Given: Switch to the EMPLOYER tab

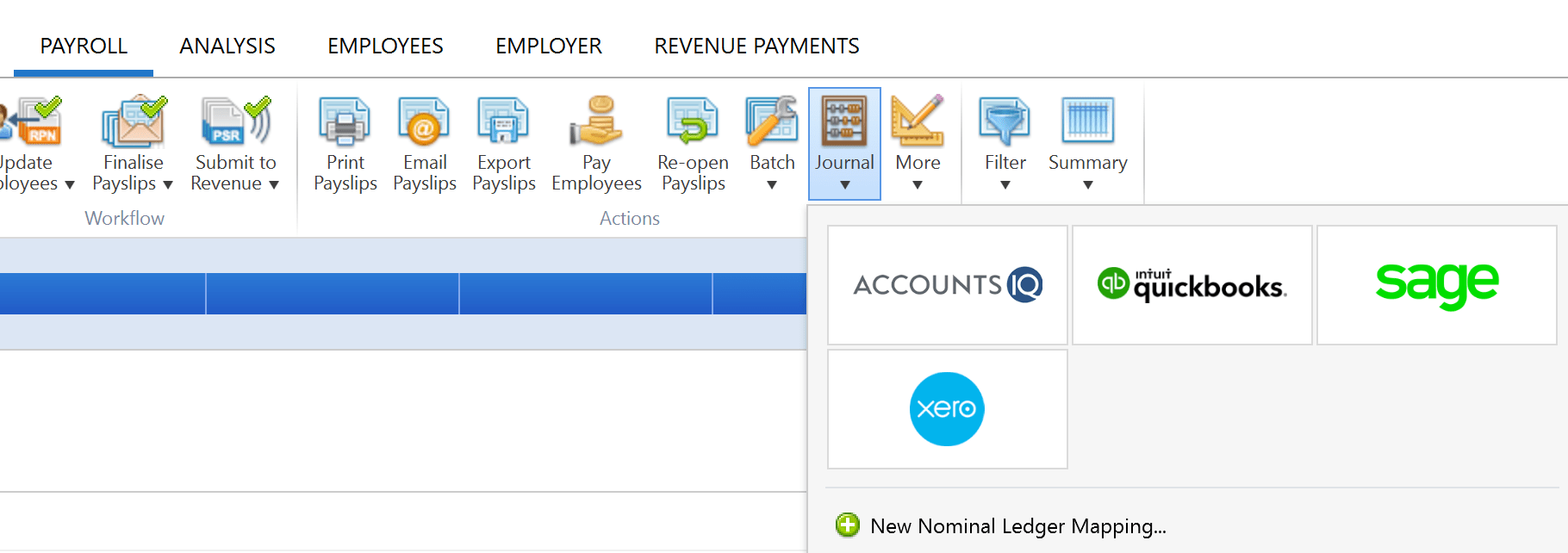Looking at the screenshot, I should [549, 46].
